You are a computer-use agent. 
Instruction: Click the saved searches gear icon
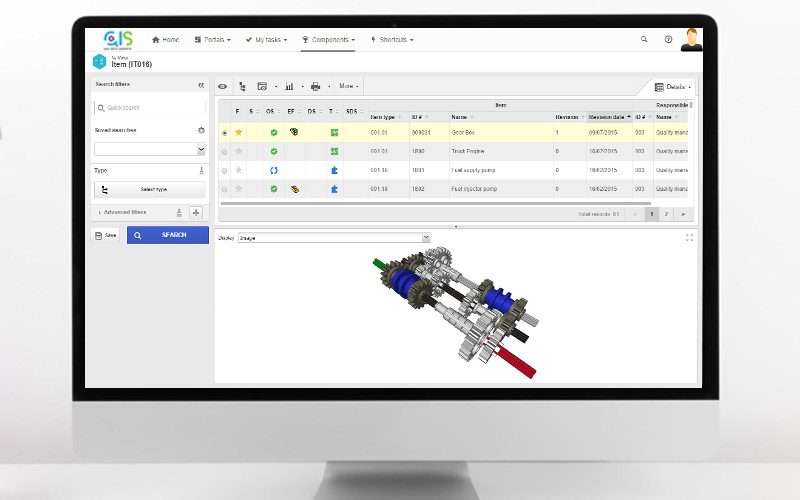(201, 130)
